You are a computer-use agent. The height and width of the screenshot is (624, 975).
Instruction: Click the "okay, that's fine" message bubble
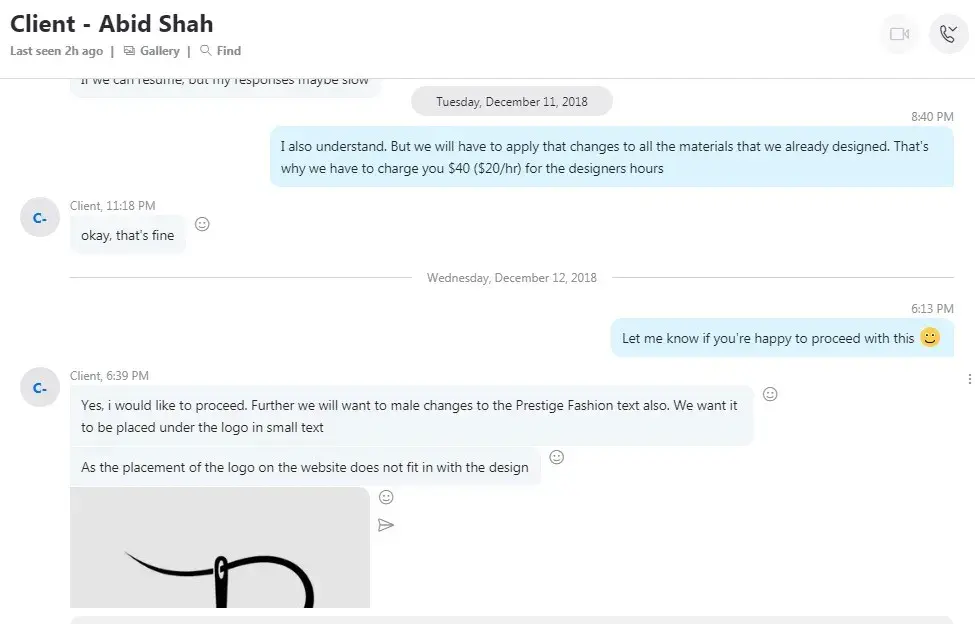128,235
